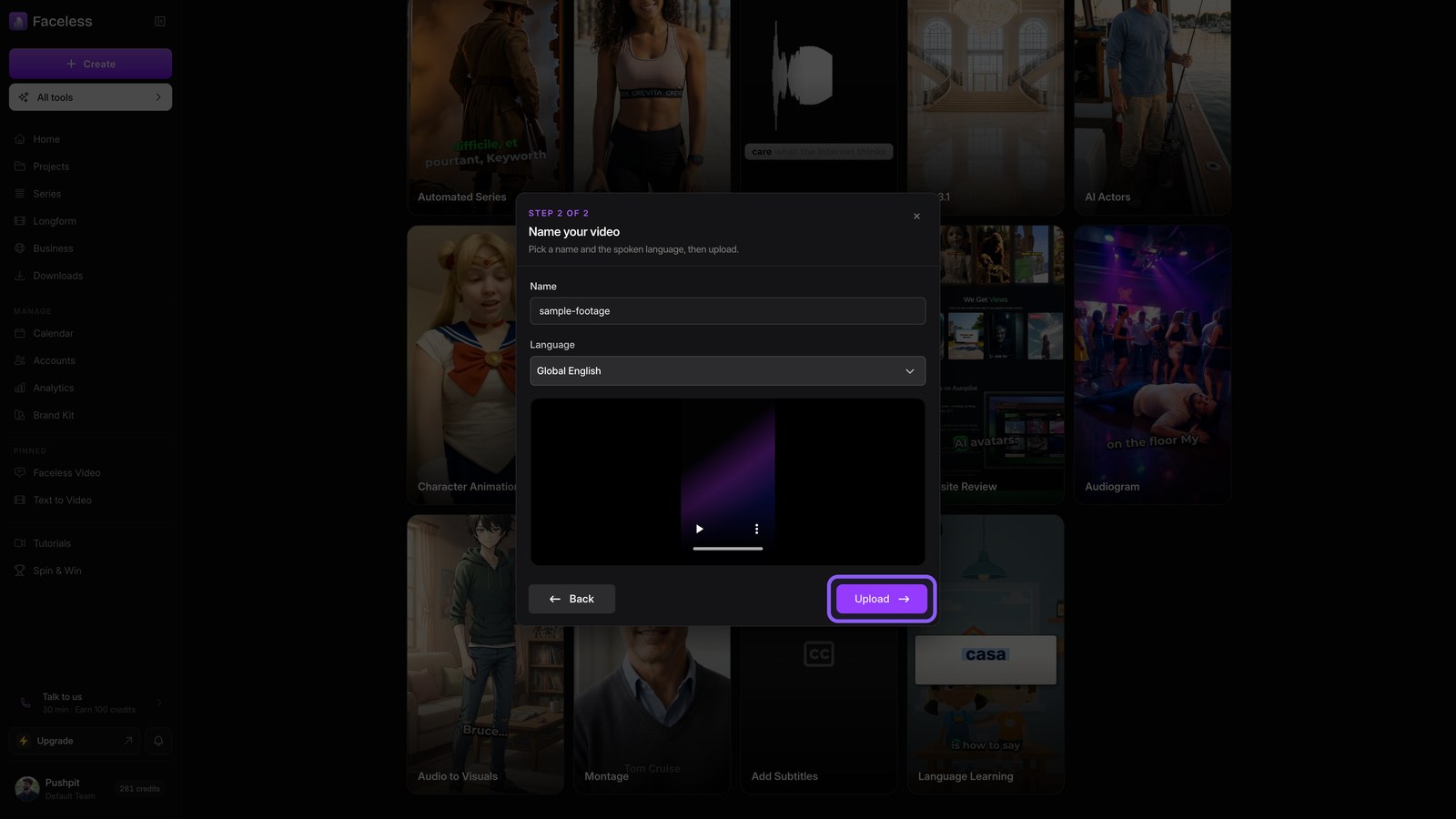Open the Montage card
Image resolution: width=1456 pixels, height=819 pixels.
pos(652,710)
